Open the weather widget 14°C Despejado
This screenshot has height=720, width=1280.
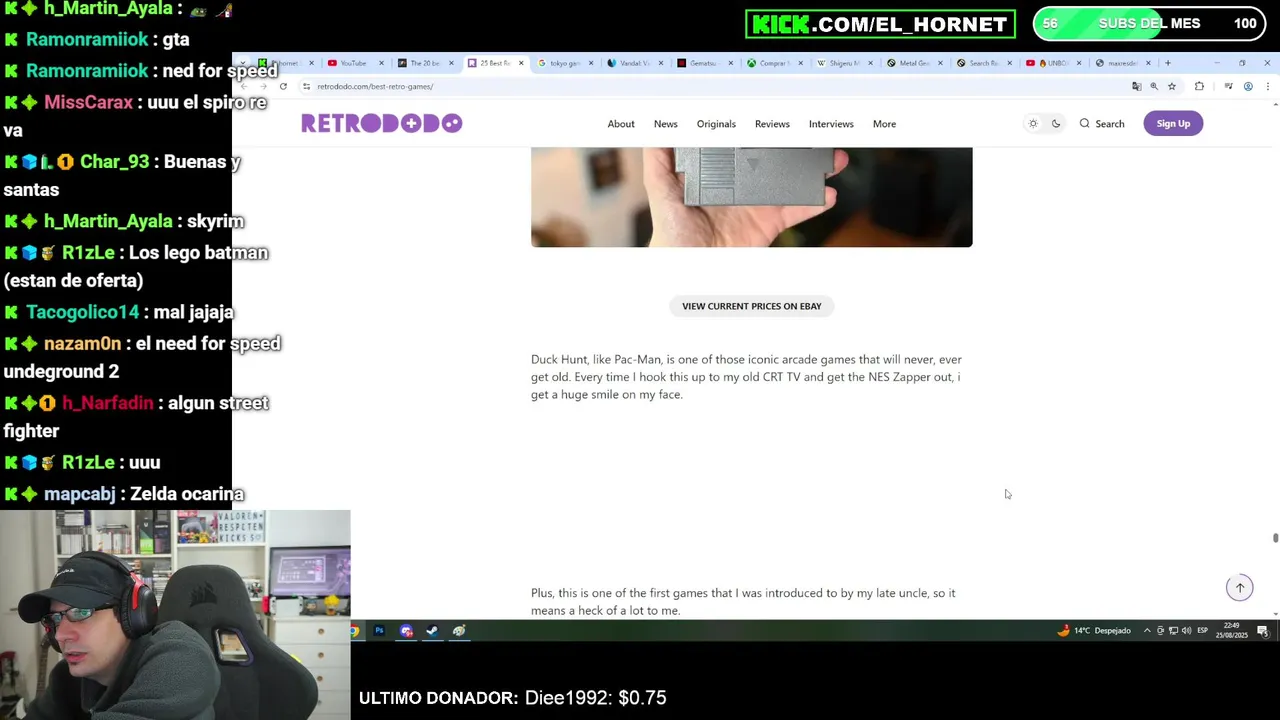tap(1093, 631)
